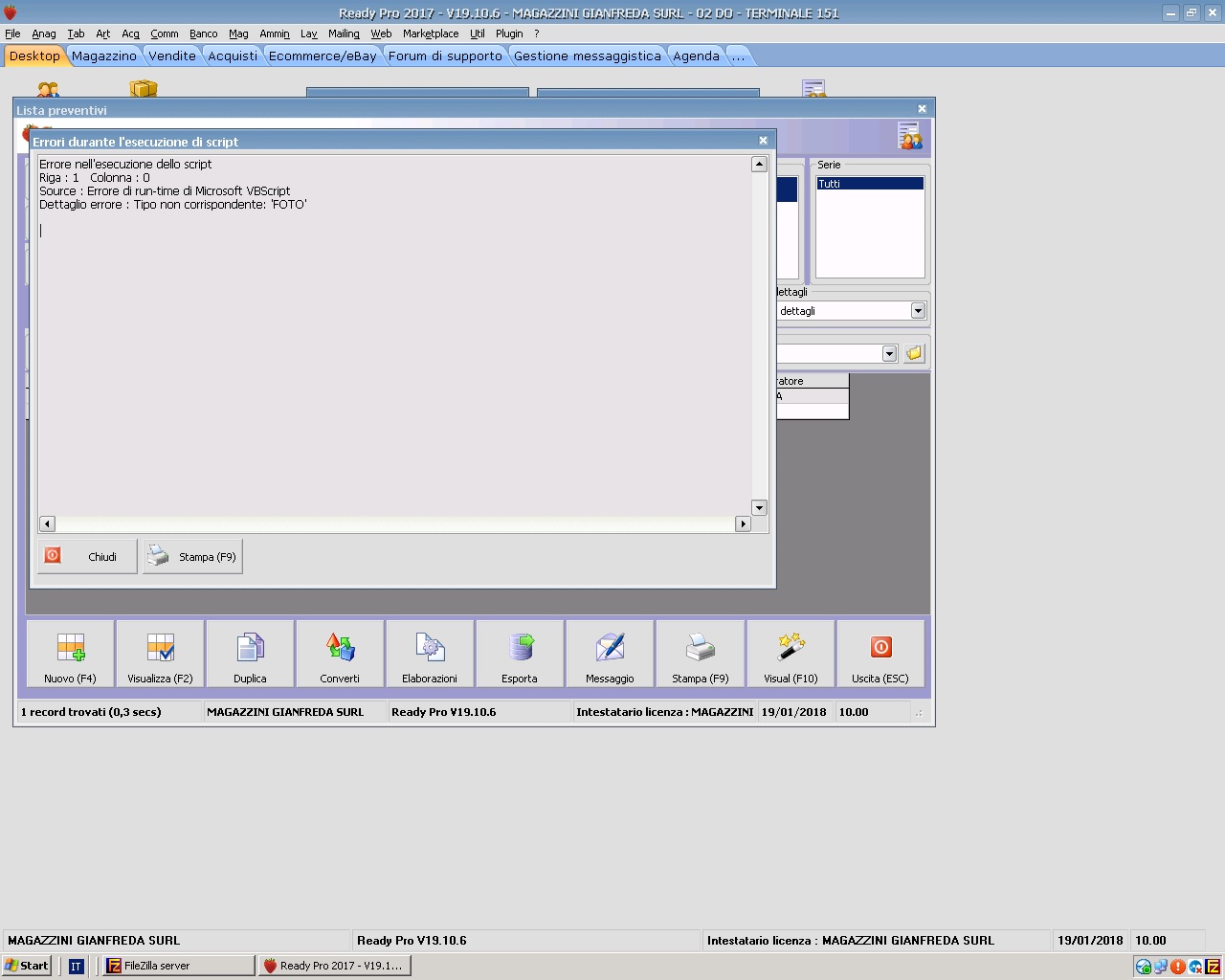Click the down arrow of the error text scrollbar
1225x980 pixels.
click(759, 507)
